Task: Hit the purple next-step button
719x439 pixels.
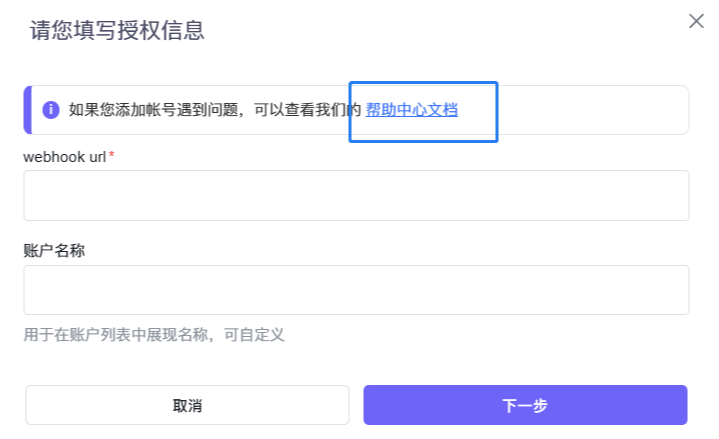Action: click(525, 405)
